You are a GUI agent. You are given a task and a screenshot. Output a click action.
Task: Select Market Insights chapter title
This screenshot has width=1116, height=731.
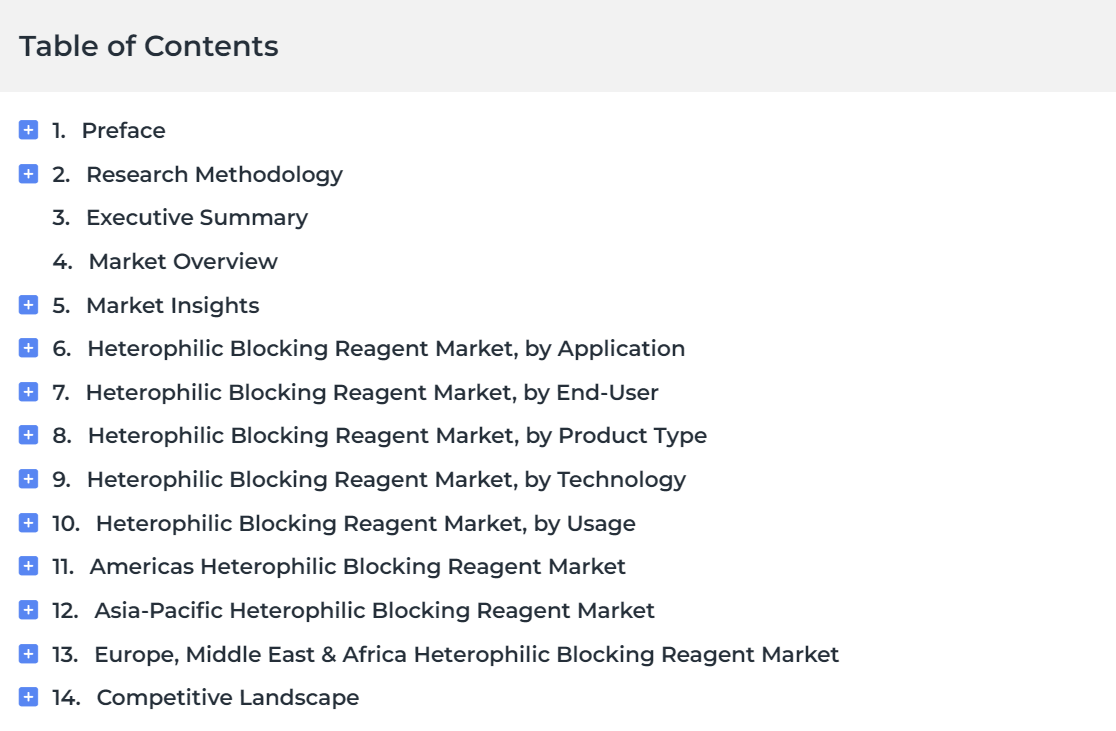173,305
